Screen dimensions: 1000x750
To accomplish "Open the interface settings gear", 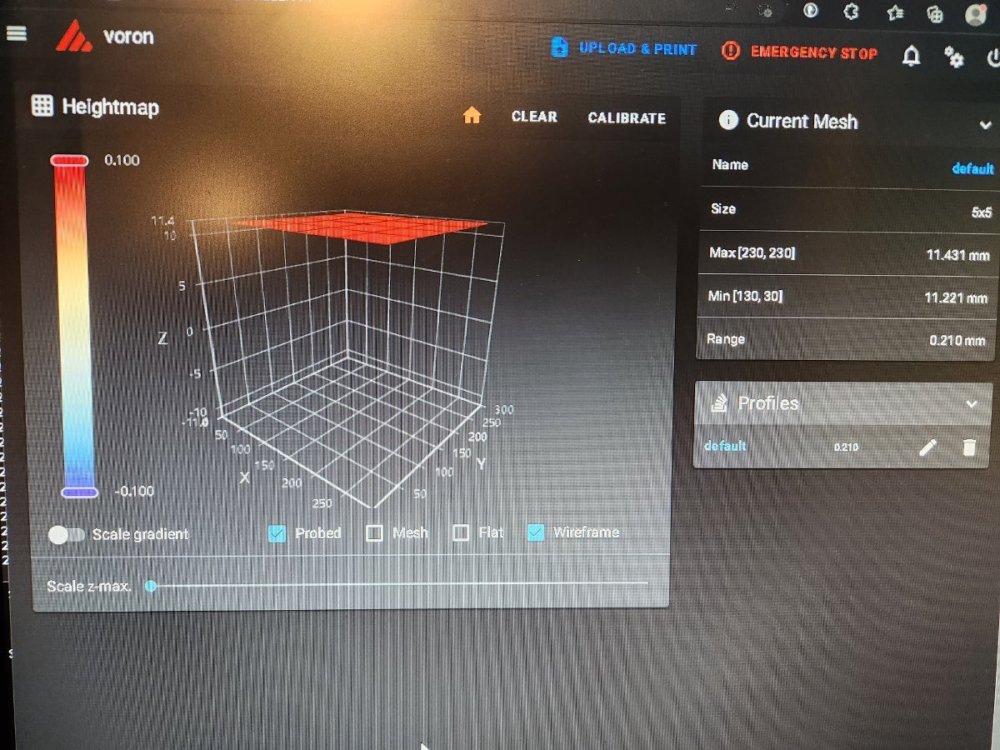I will click(x=955, y=57).
